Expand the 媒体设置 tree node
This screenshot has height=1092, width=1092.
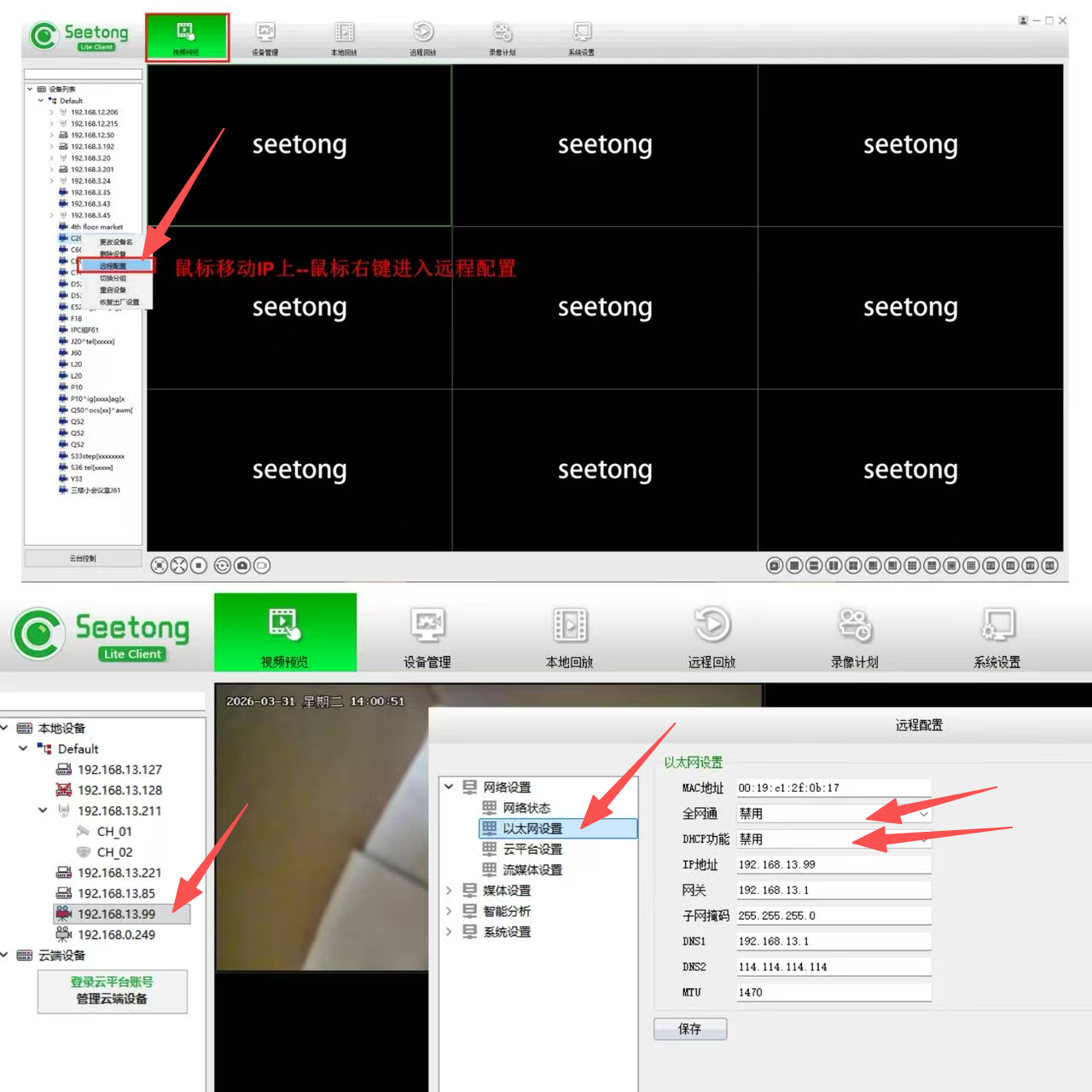click(449, 891)
